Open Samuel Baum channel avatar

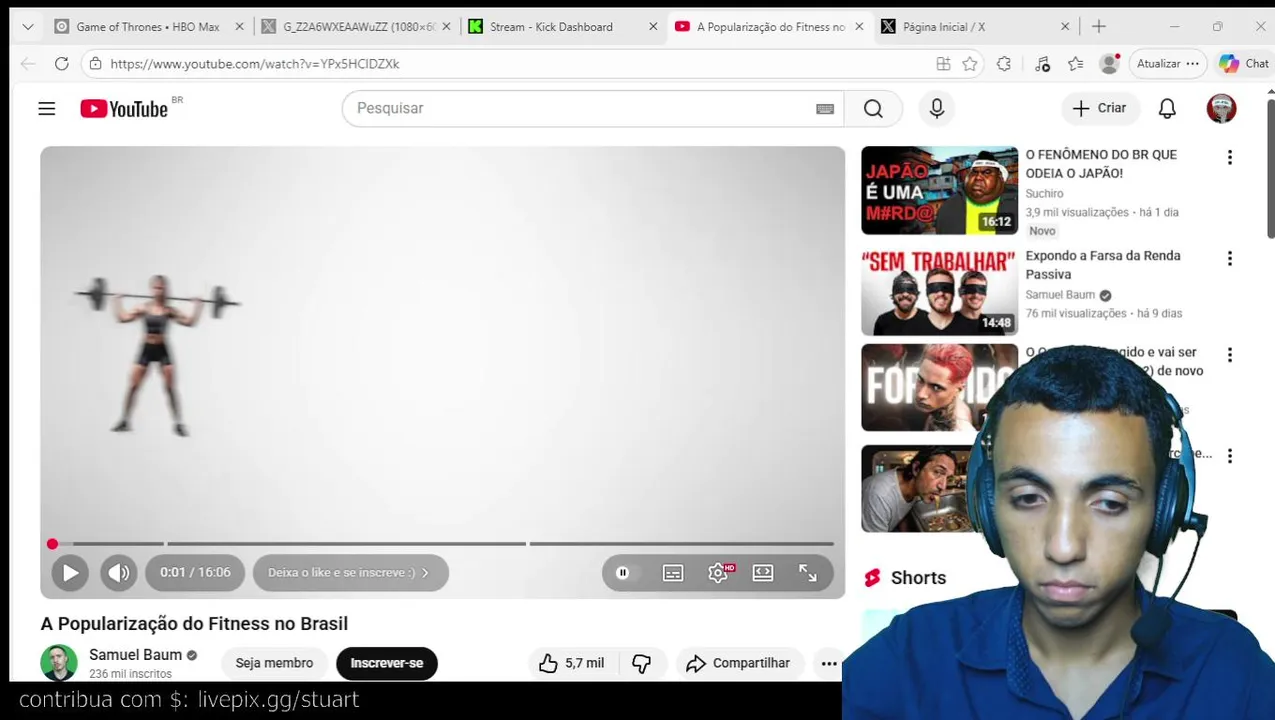pyautogui.click(x=59, y=663)
